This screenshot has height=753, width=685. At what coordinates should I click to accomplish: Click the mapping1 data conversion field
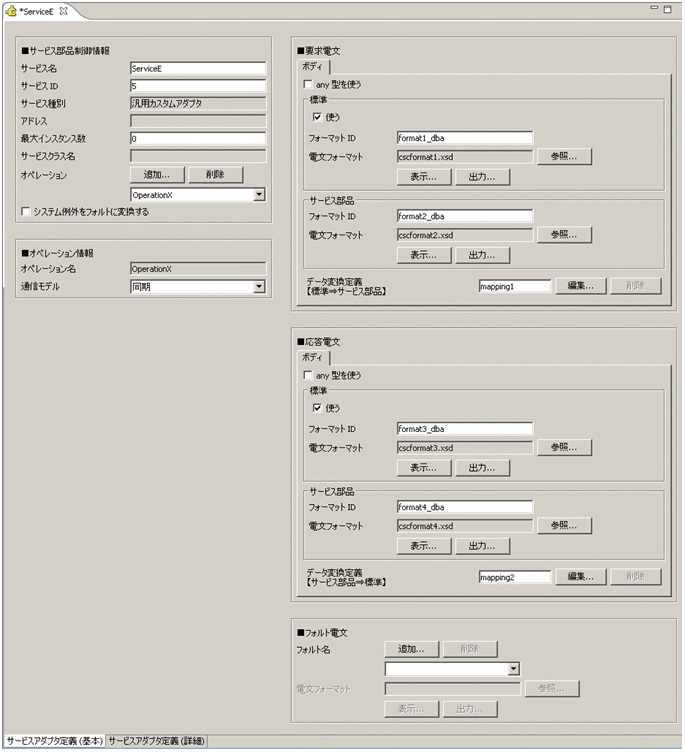coord(515,286)
